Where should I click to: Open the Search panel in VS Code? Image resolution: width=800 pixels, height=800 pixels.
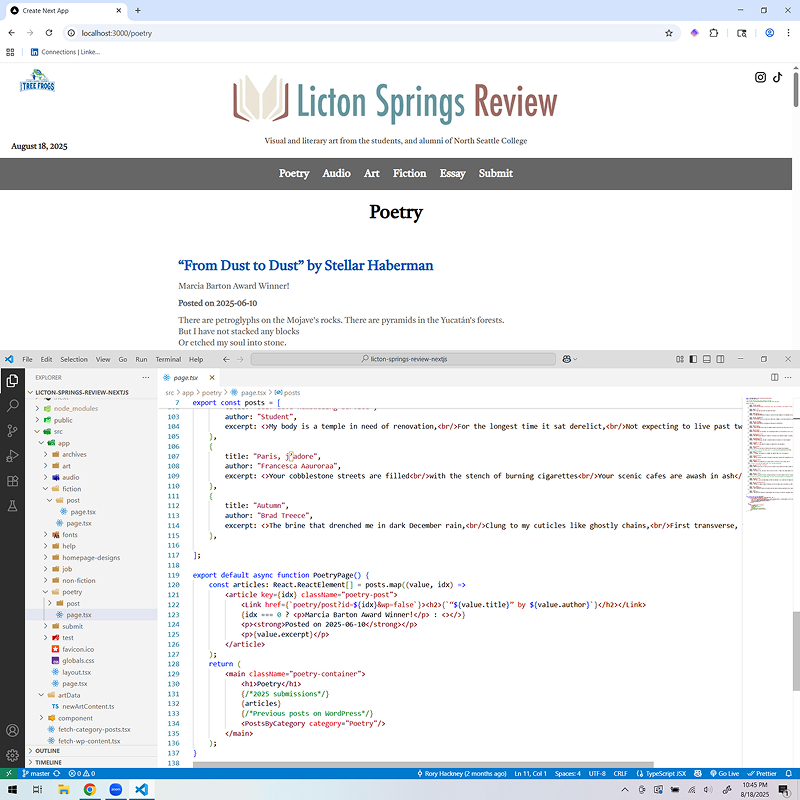tap(13, 405)
